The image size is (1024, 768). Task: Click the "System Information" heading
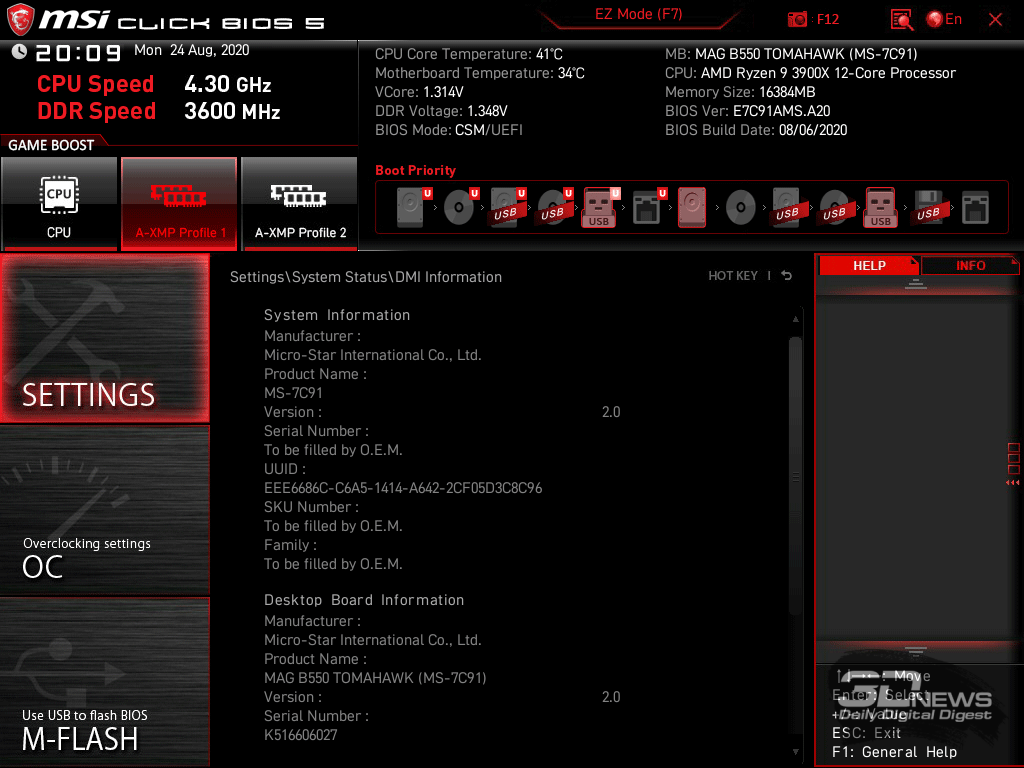pos(337,315)
